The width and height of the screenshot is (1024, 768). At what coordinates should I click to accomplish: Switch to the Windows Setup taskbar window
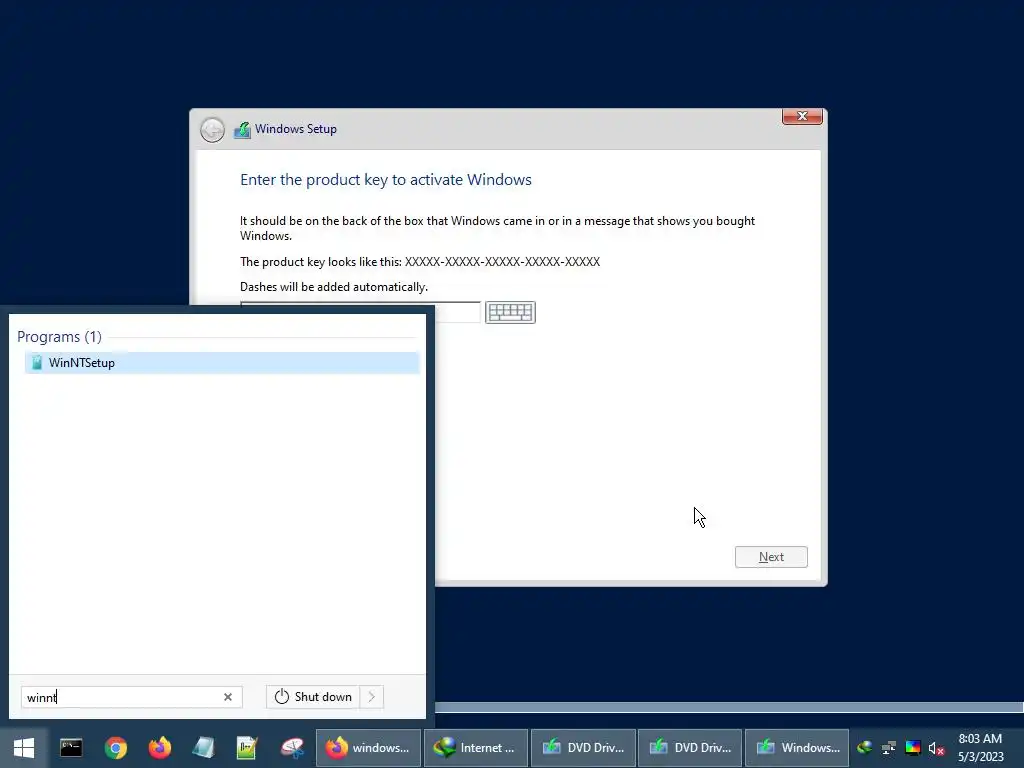[x=797, y=748]
